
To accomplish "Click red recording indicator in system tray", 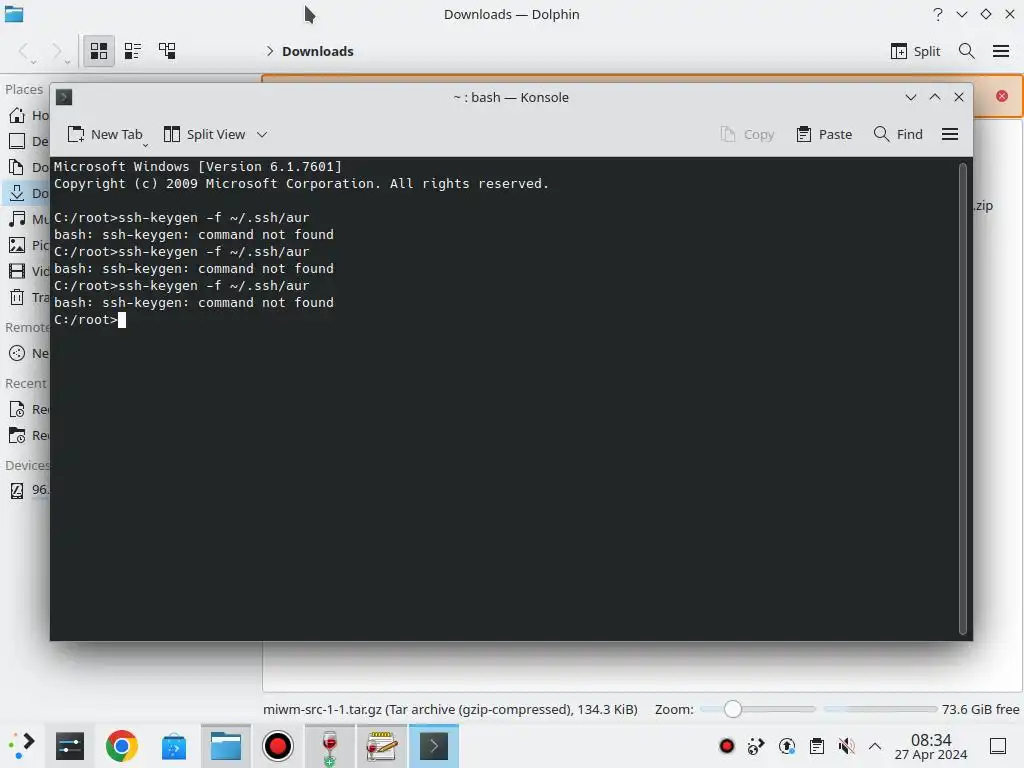I will (726, 746).
